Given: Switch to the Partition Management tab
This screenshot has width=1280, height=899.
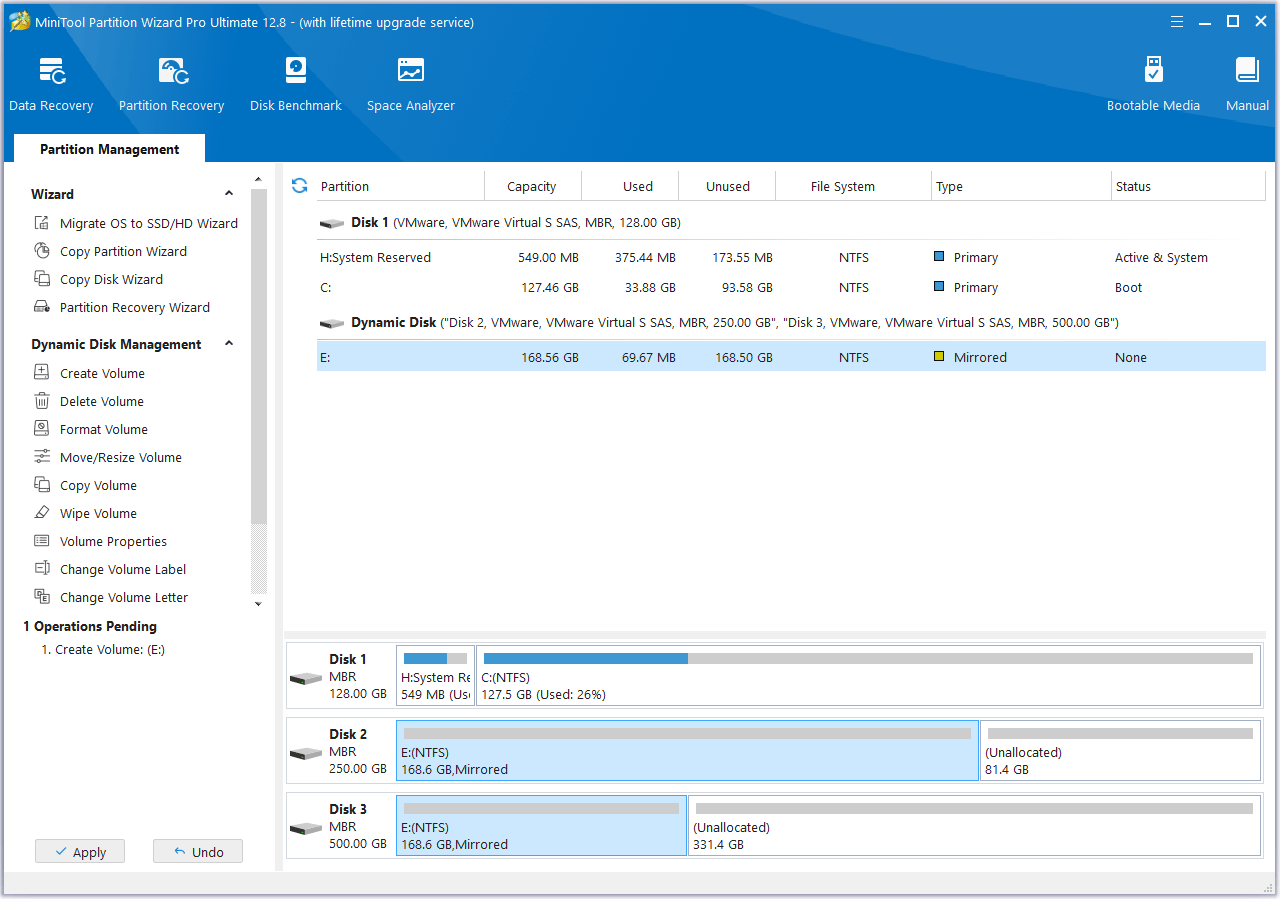Looking at the screenshot, I should pos(110,149).
